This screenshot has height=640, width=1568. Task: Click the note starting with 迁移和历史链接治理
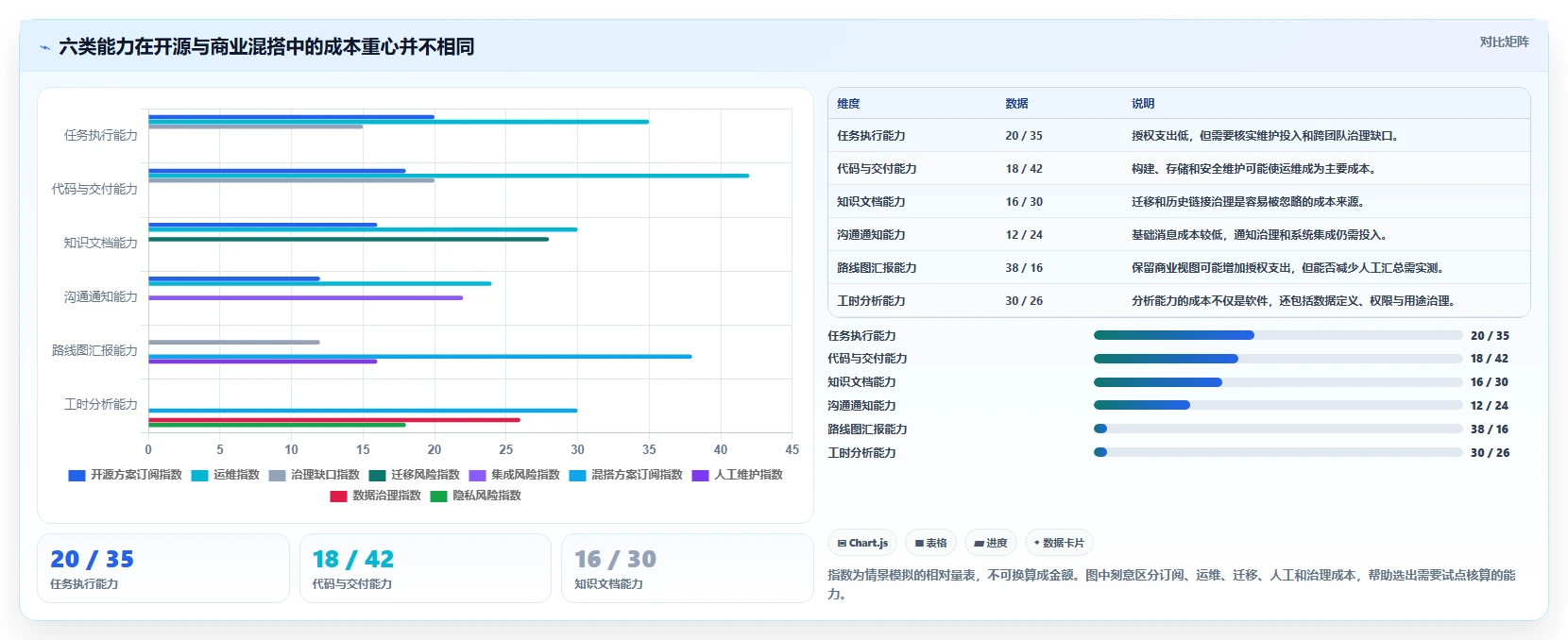[x=1248, y=202]
